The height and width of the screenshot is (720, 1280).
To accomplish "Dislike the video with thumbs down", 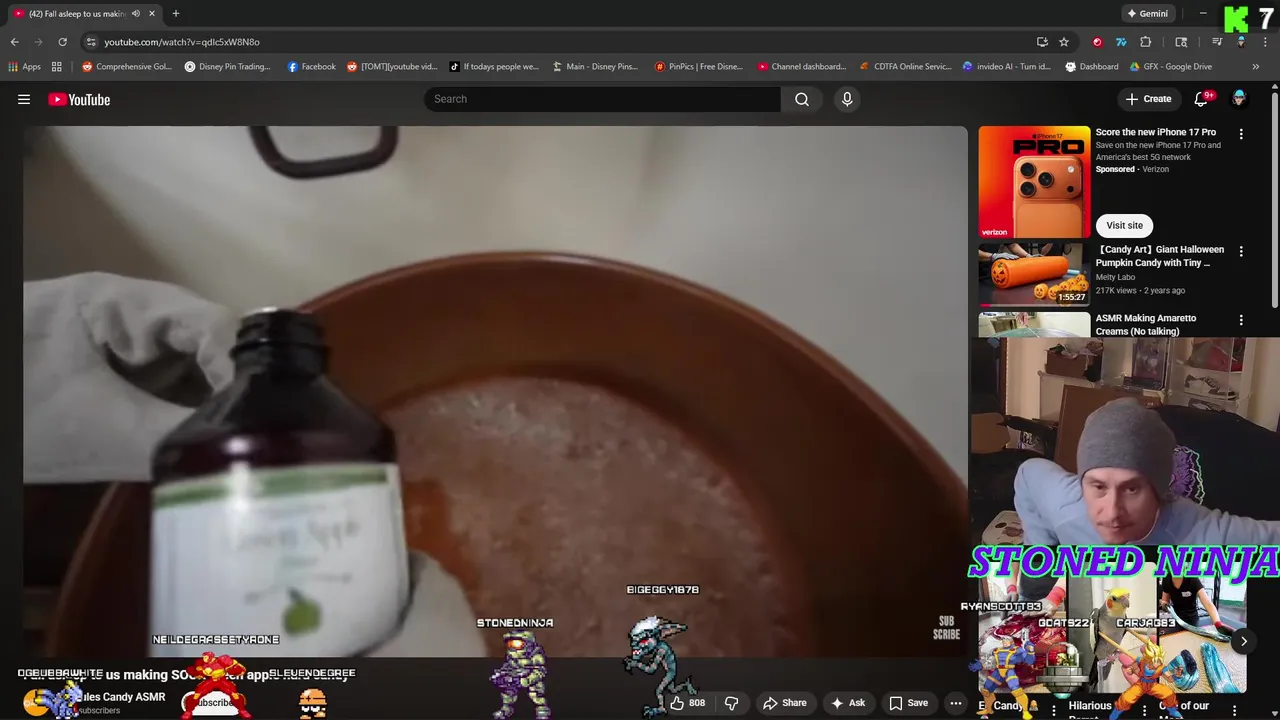I will click(x=731, y=703).
